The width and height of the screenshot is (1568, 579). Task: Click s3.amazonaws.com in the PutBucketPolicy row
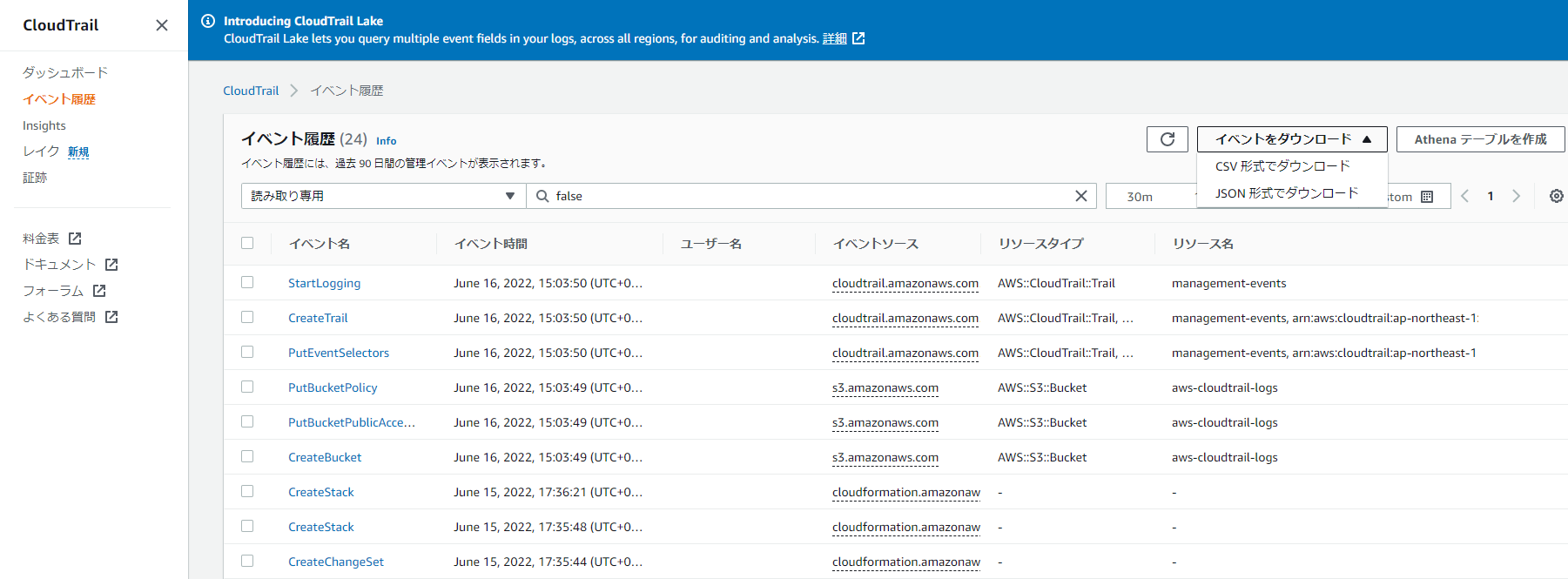(885, 387)
